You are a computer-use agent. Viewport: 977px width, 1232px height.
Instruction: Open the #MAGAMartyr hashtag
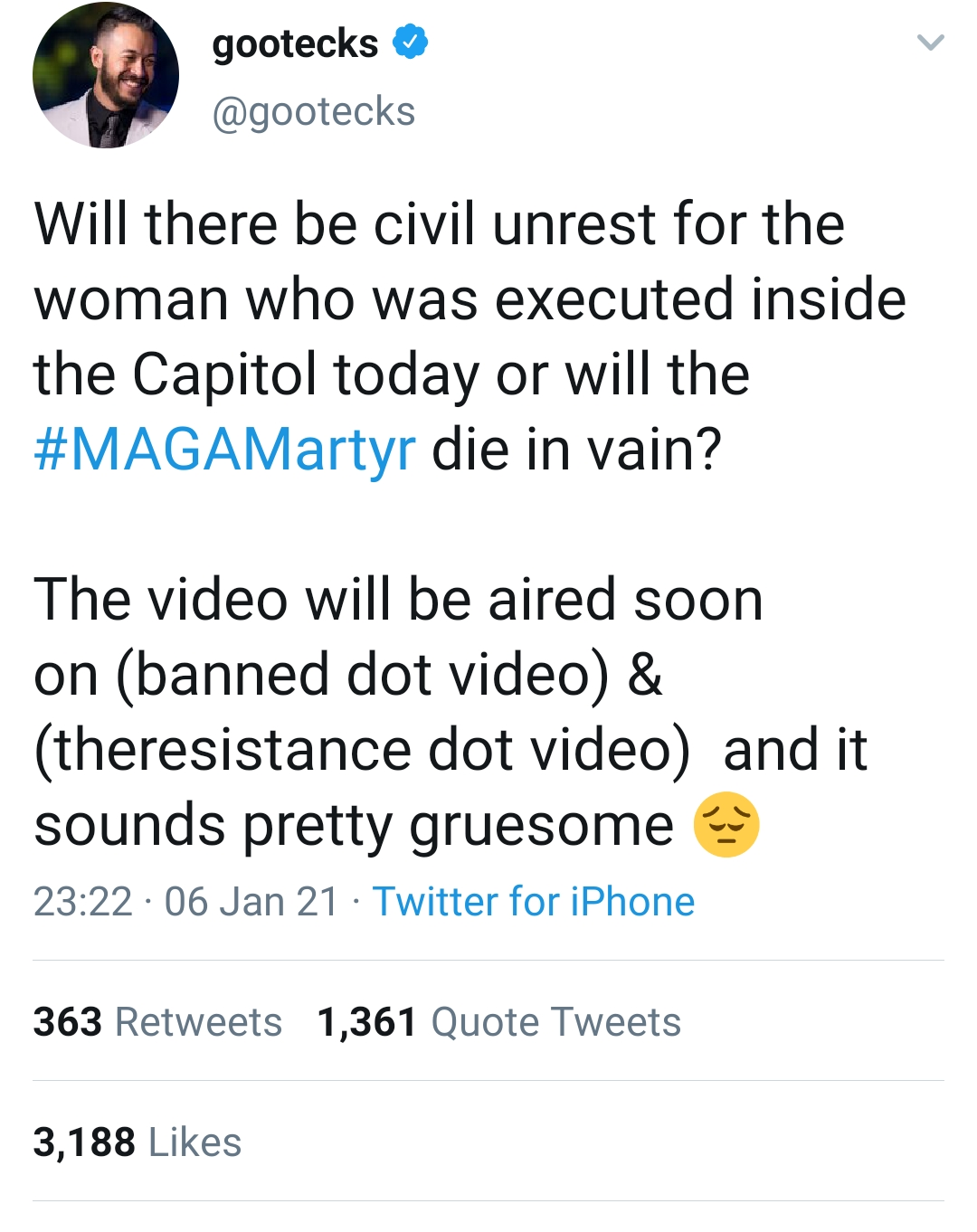225,449
